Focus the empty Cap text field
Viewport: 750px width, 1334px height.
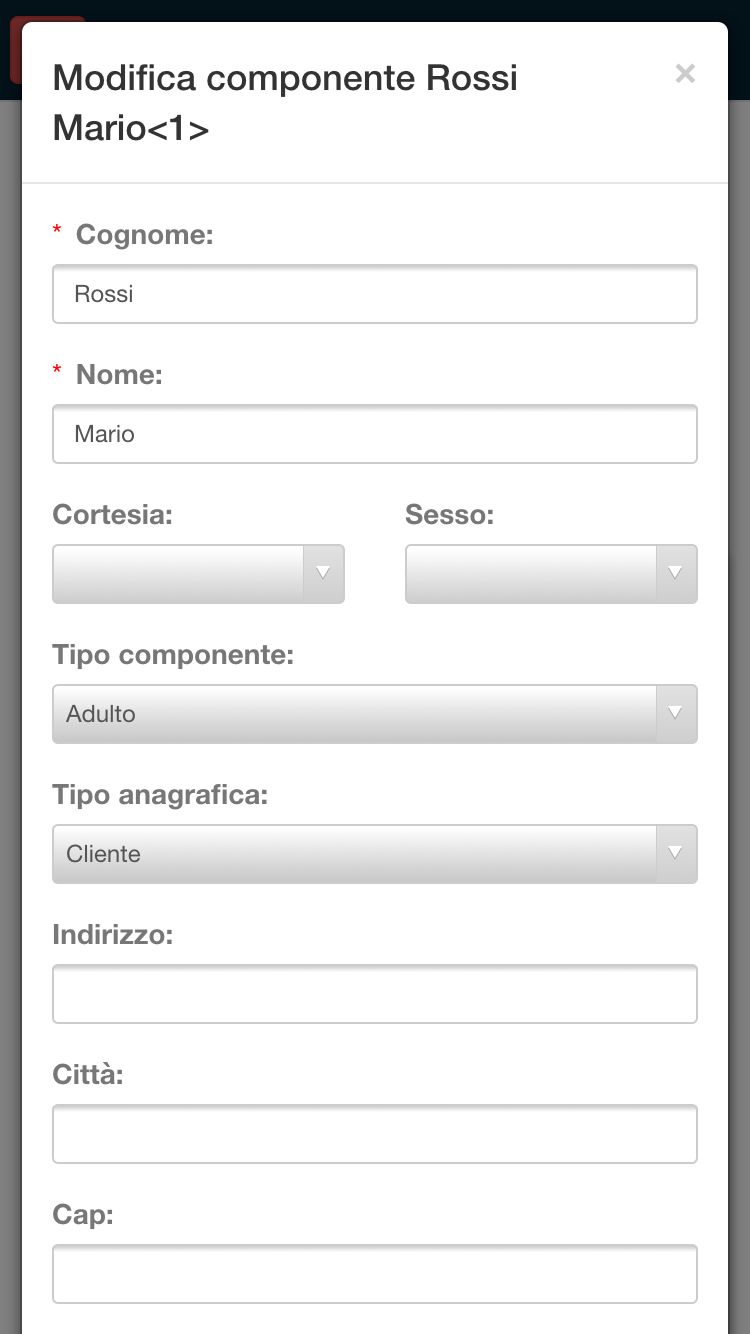374,1274
